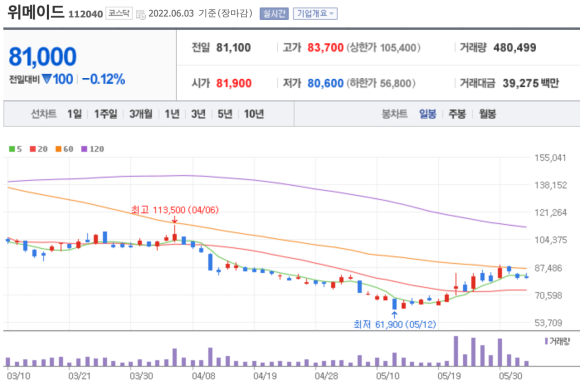
Task: Click the 거래대금 39,275 백만 value
Action: [x=530, y=83]
